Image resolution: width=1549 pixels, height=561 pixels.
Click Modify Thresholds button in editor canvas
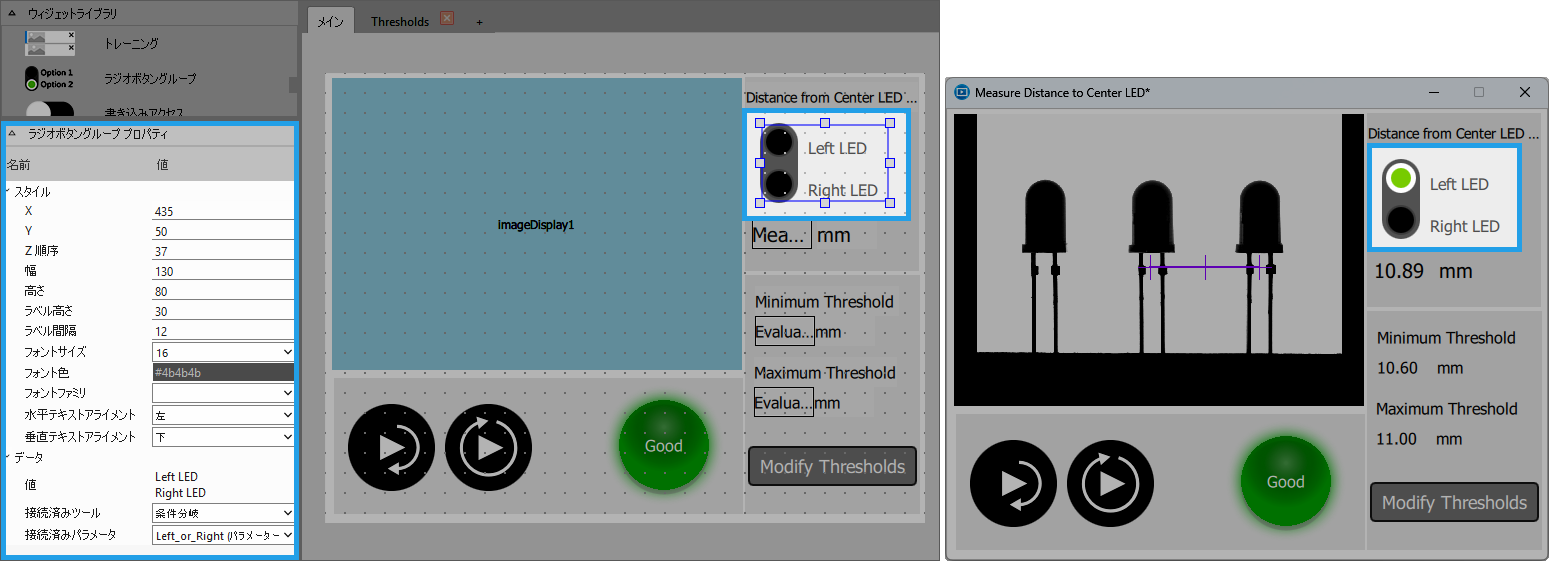pyautogui.click(x=832, y=466)
